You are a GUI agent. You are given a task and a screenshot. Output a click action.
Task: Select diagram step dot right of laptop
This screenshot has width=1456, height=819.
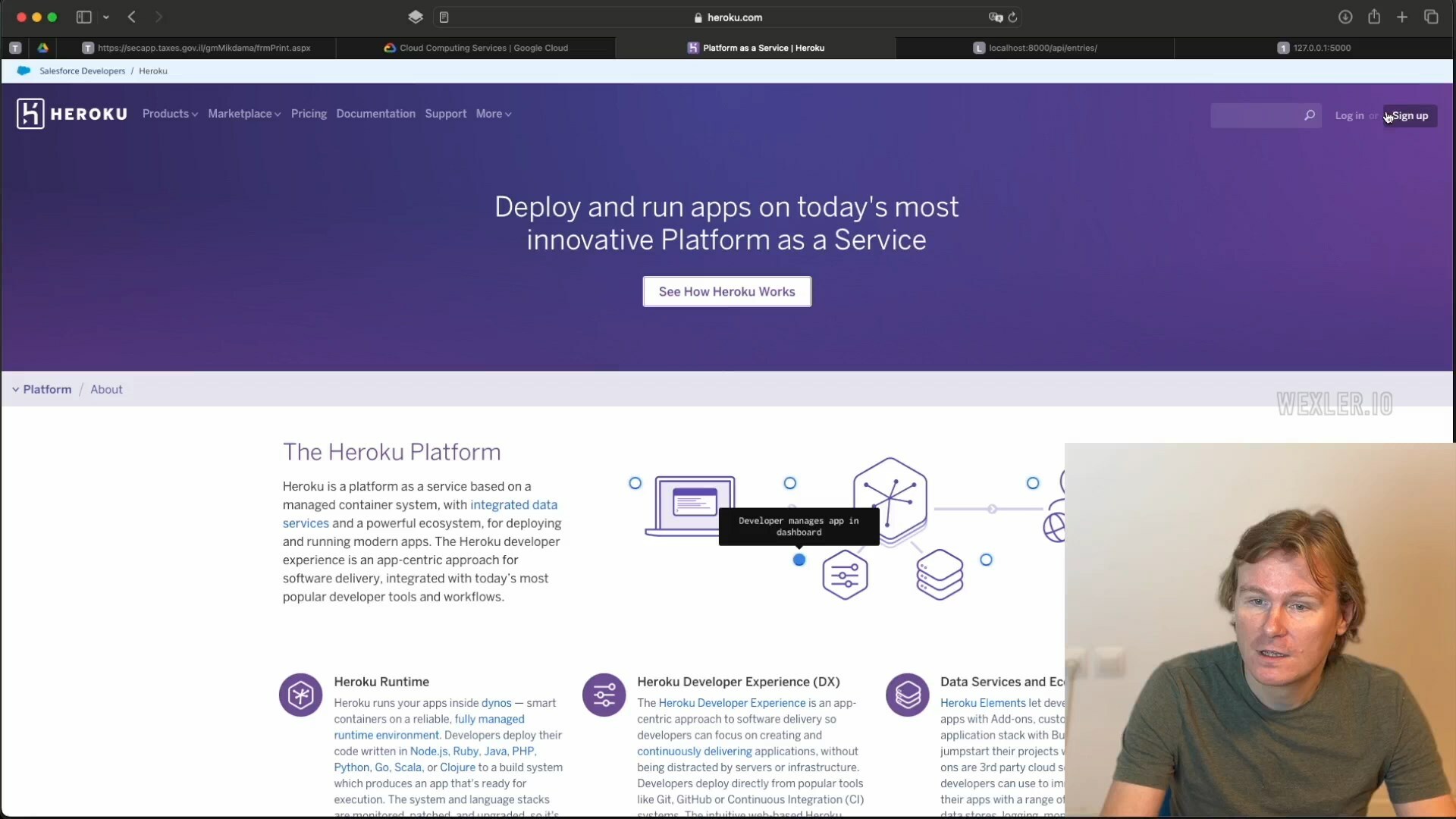click(x=789, y=483)
